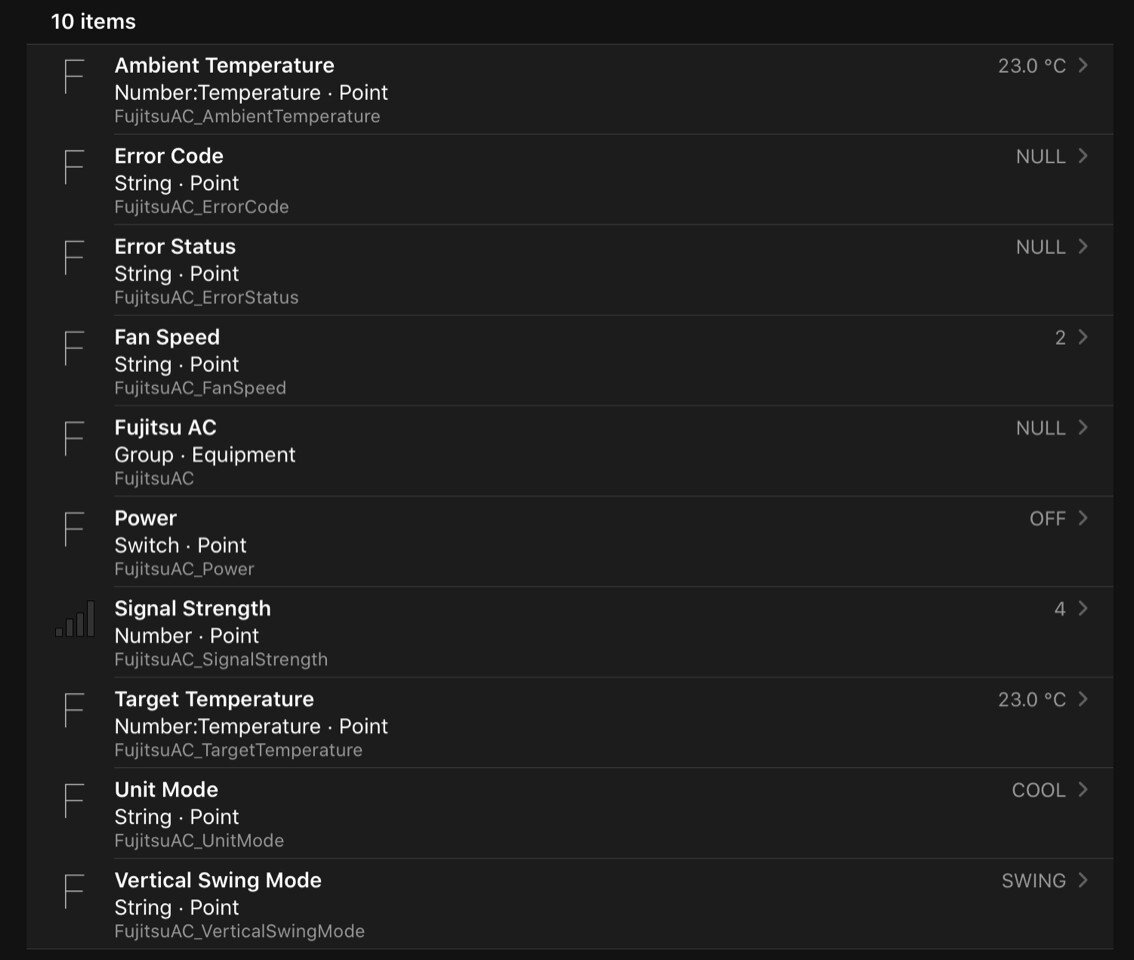Screen dimensions: 1134x960
Task: Click the NULL value of Error Status
Action: [1041, 247]
